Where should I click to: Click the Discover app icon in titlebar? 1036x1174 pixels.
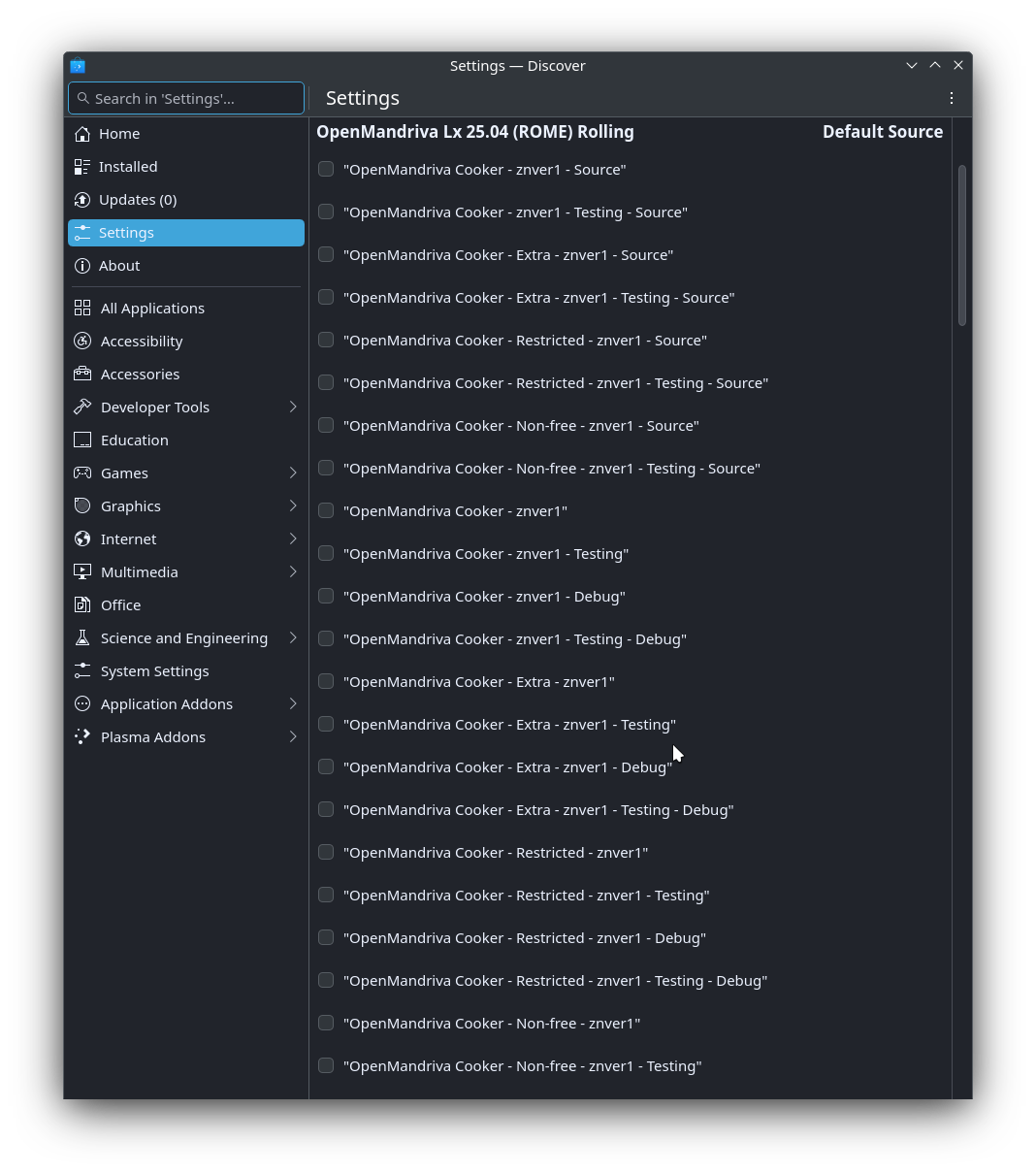click(x=78, y=66)
